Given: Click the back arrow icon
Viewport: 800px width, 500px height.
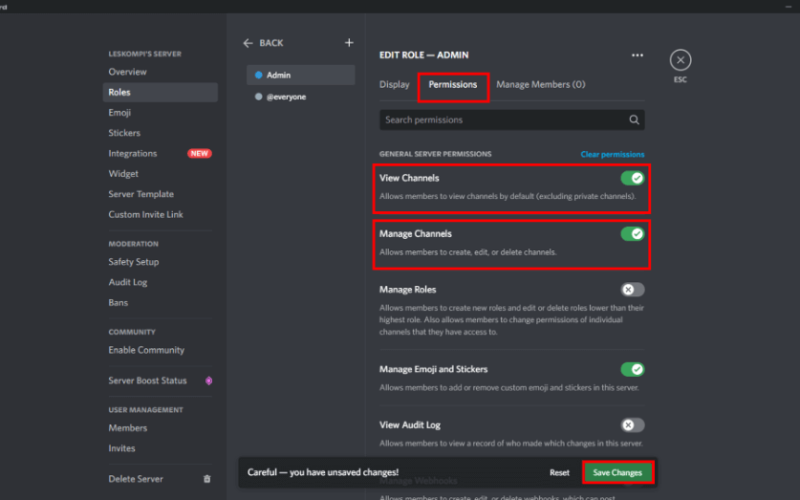Looking at the screenshot, I should tap(248, 43).
